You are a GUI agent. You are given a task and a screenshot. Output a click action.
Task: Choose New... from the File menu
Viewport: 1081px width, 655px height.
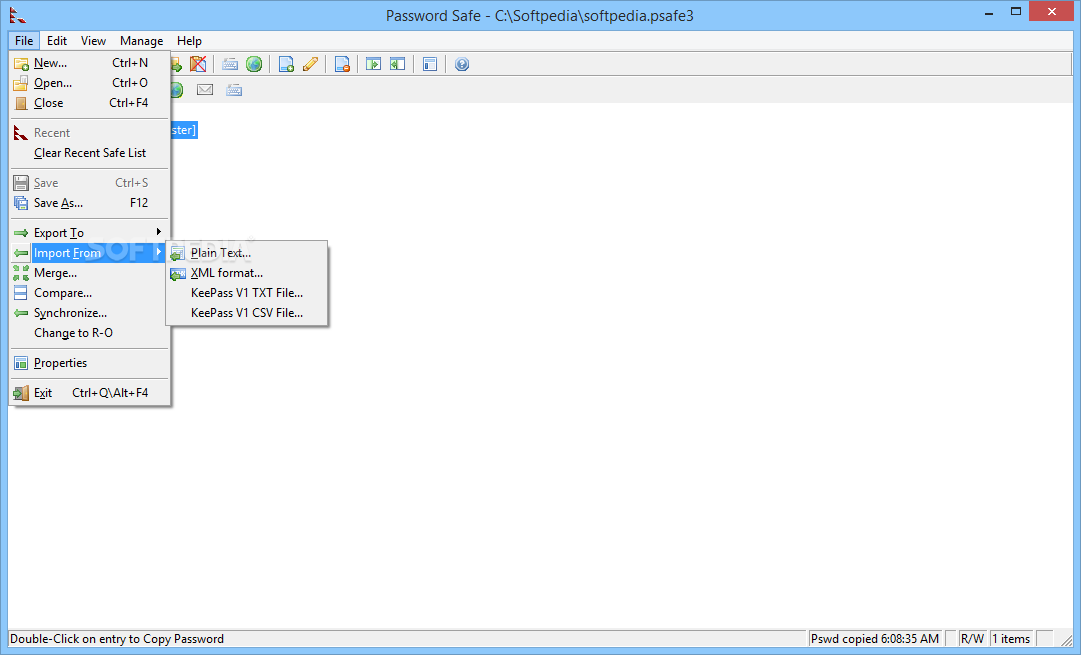tap(90, 63)
